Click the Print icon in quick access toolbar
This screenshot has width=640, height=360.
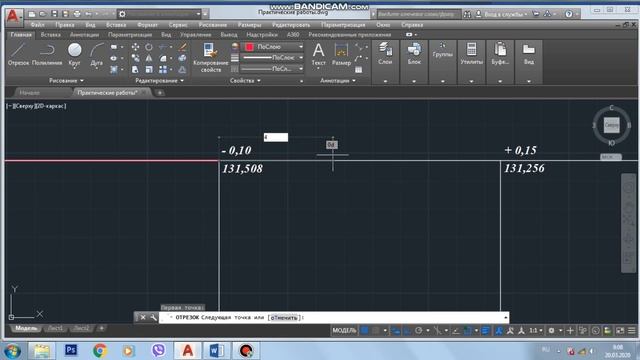pos(77,14)
